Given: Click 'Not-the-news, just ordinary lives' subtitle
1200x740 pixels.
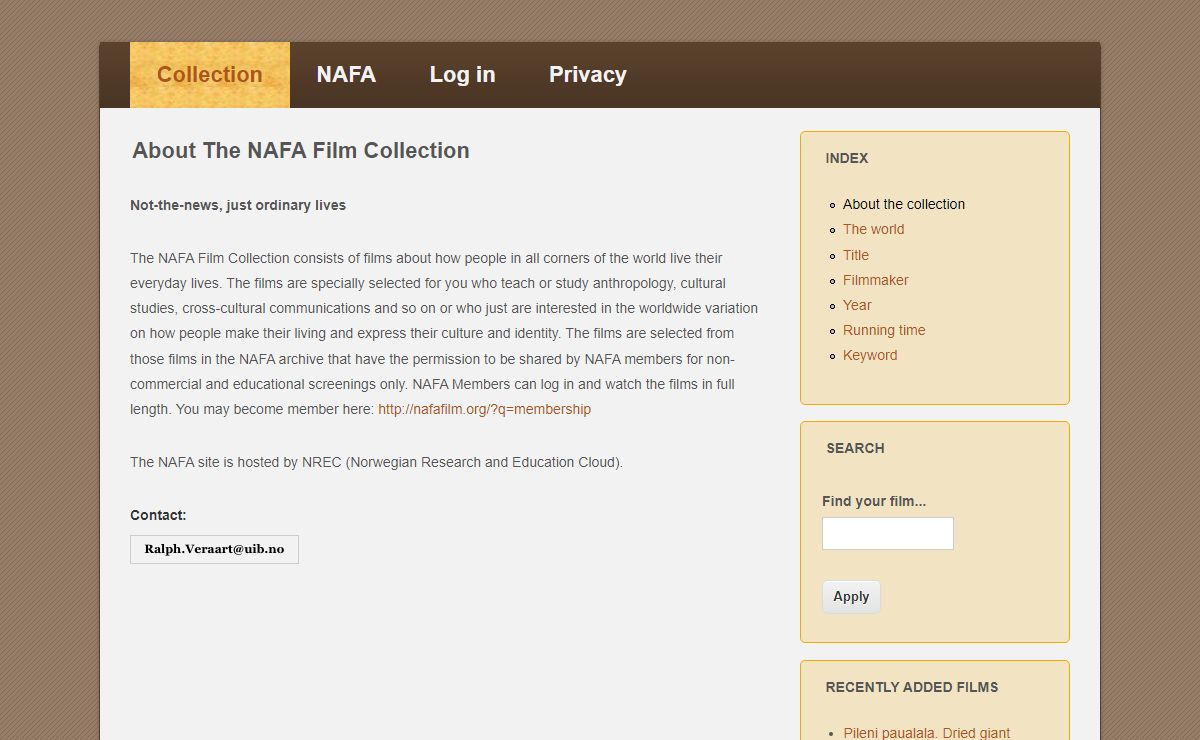Looking at the screenshot, I should tap(238, 205).
